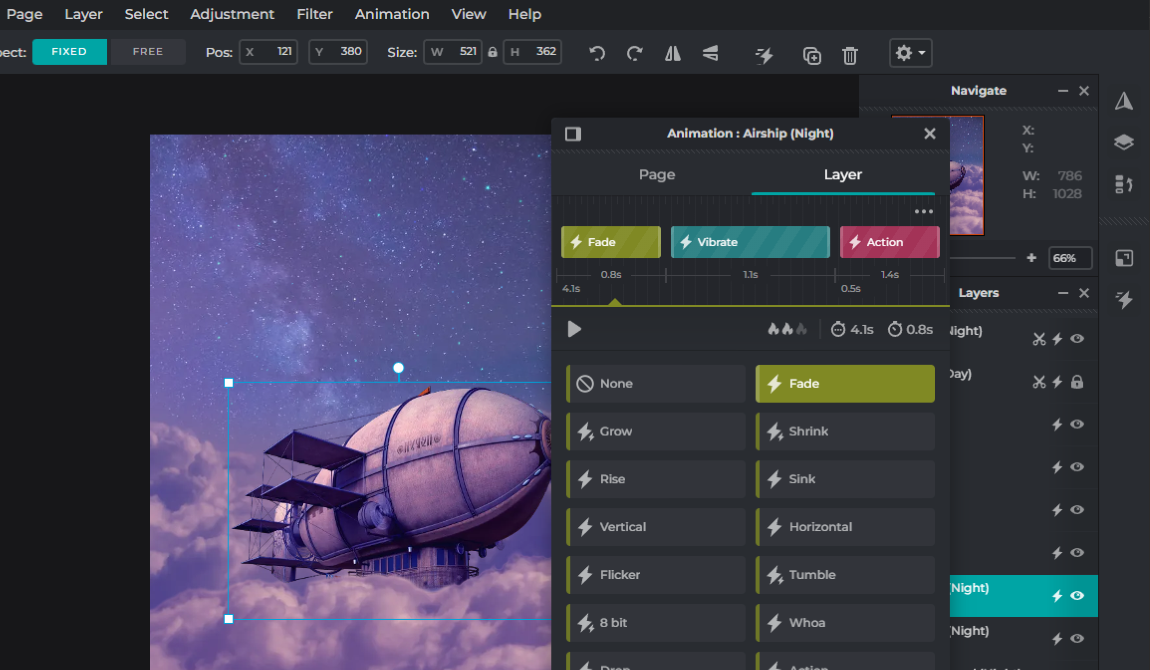Open the Layers panel from the right sidebar
The image size is (1150, 670).
[x=1123, y=142]
